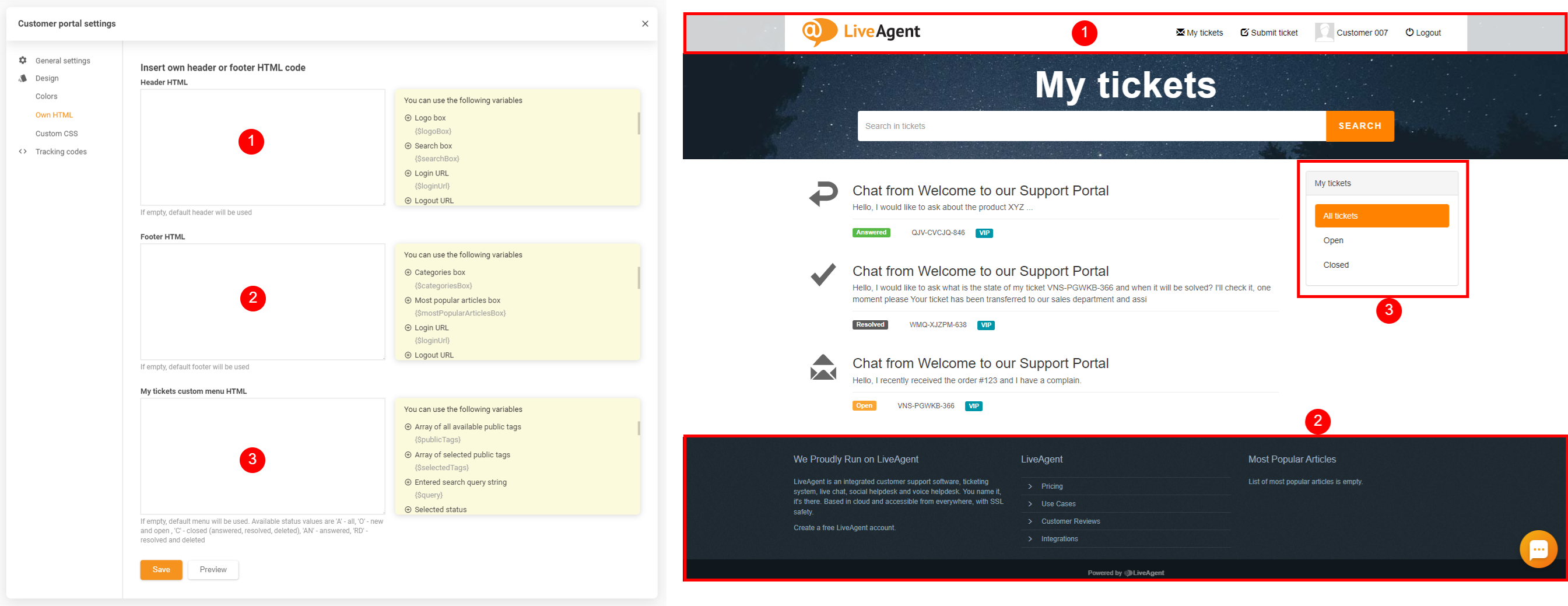Click the General settings gear icon
This screenshot has width=1568, height=606.
[23, 60]
